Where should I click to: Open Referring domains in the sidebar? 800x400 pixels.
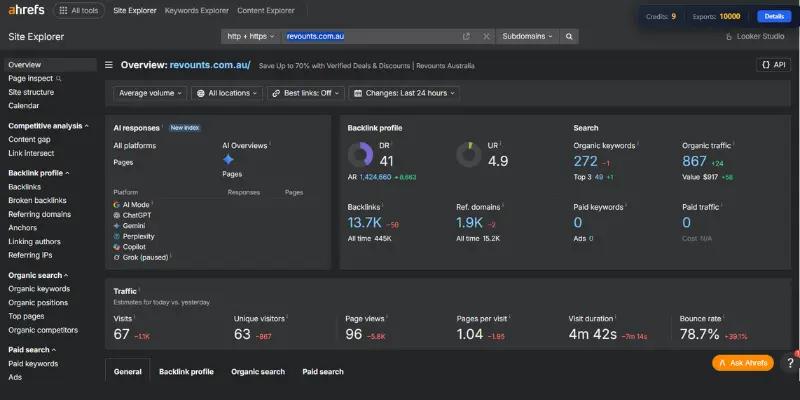click(x=39, y=214)
